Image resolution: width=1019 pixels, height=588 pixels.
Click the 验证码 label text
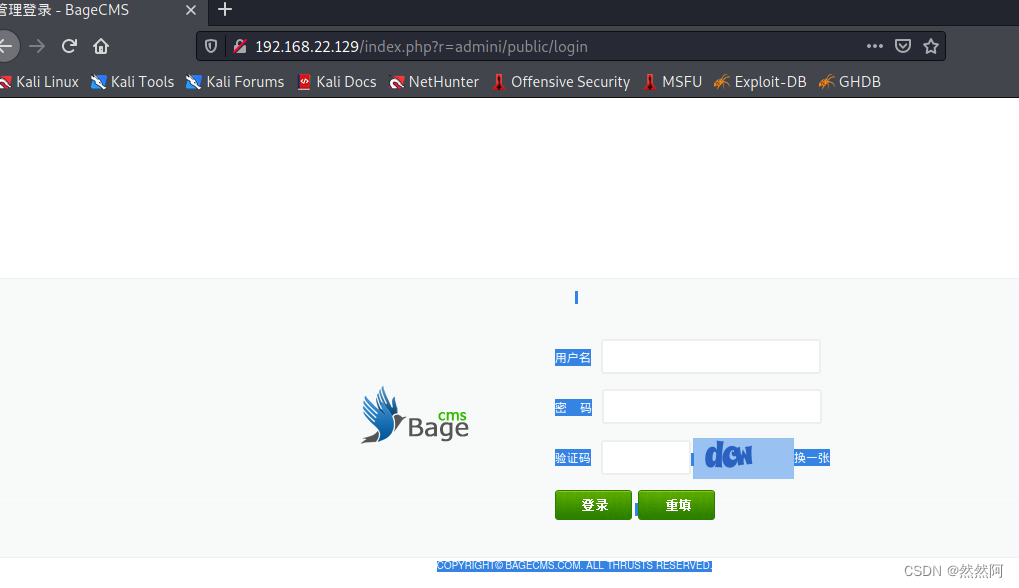click(x=573, y=458)
